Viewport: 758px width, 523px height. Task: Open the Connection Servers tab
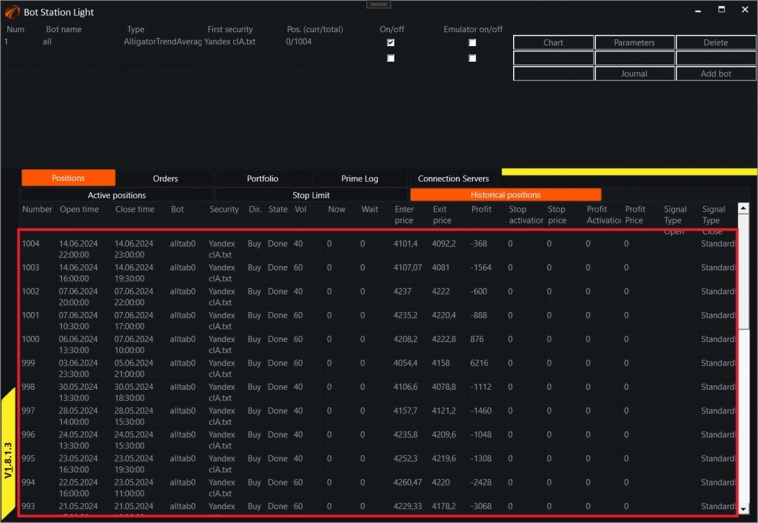click(453, 178)
